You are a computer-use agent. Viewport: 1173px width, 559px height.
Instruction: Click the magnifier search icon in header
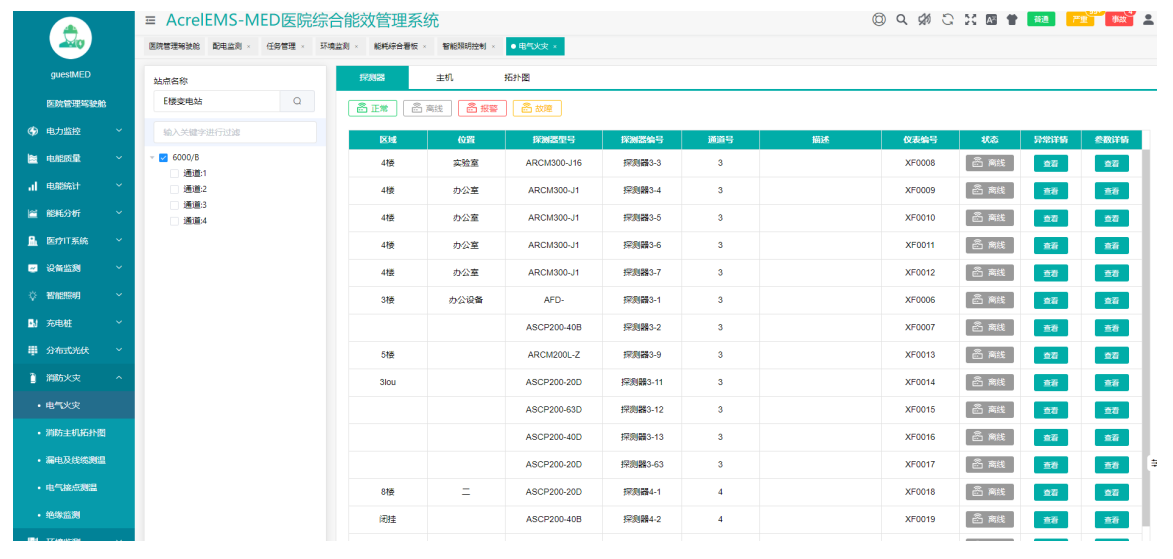(901, 19)
